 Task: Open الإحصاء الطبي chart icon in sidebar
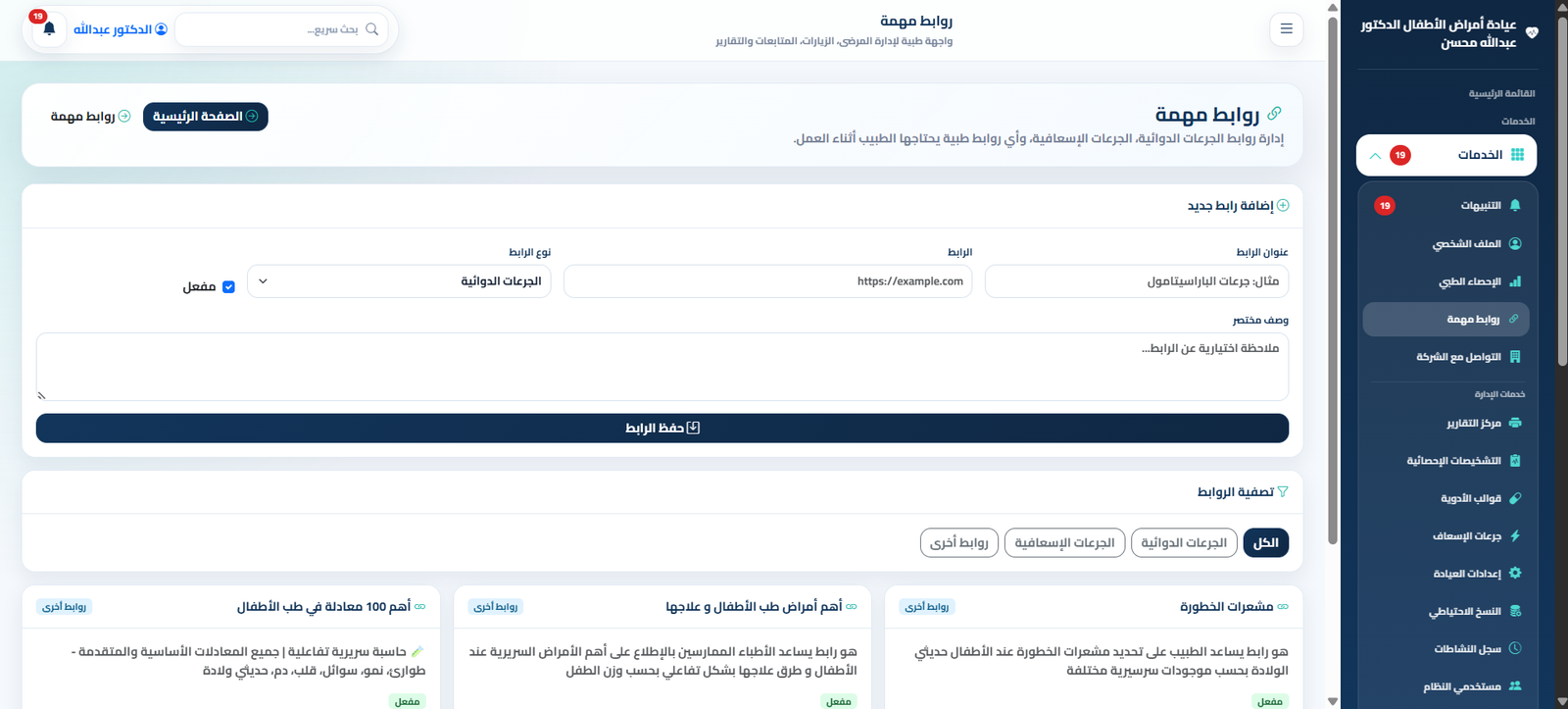[x=1515, y=281]
